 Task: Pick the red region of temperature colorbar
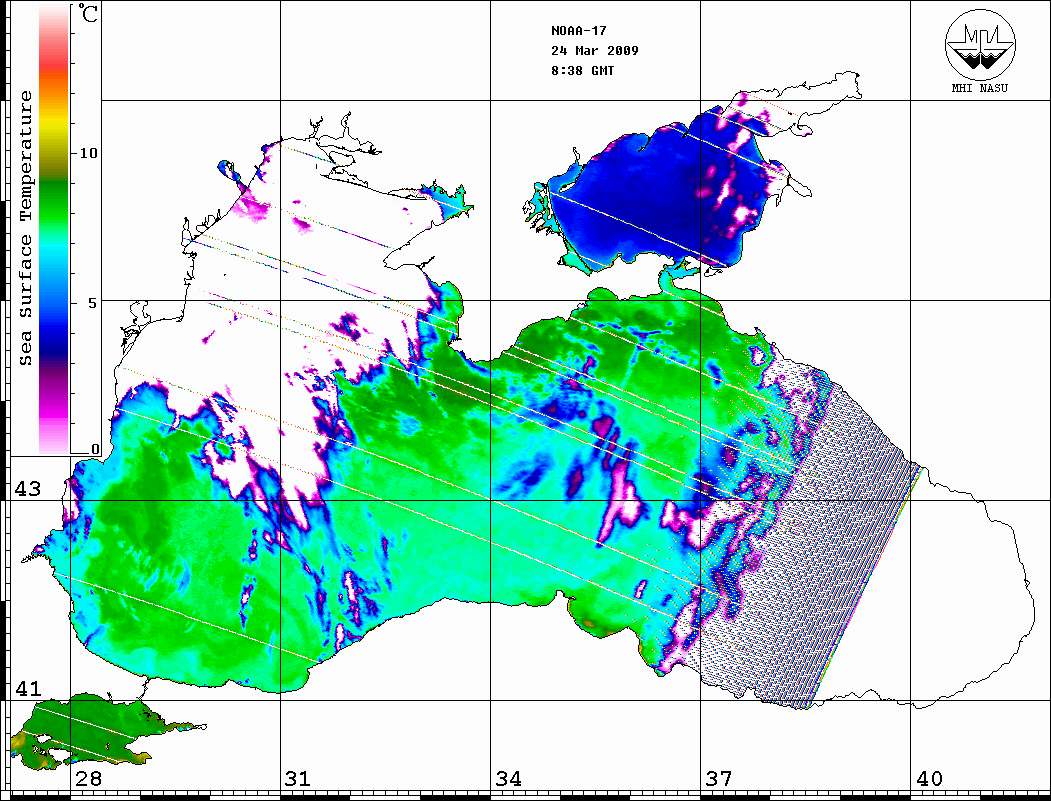click(x=54, y=64)
